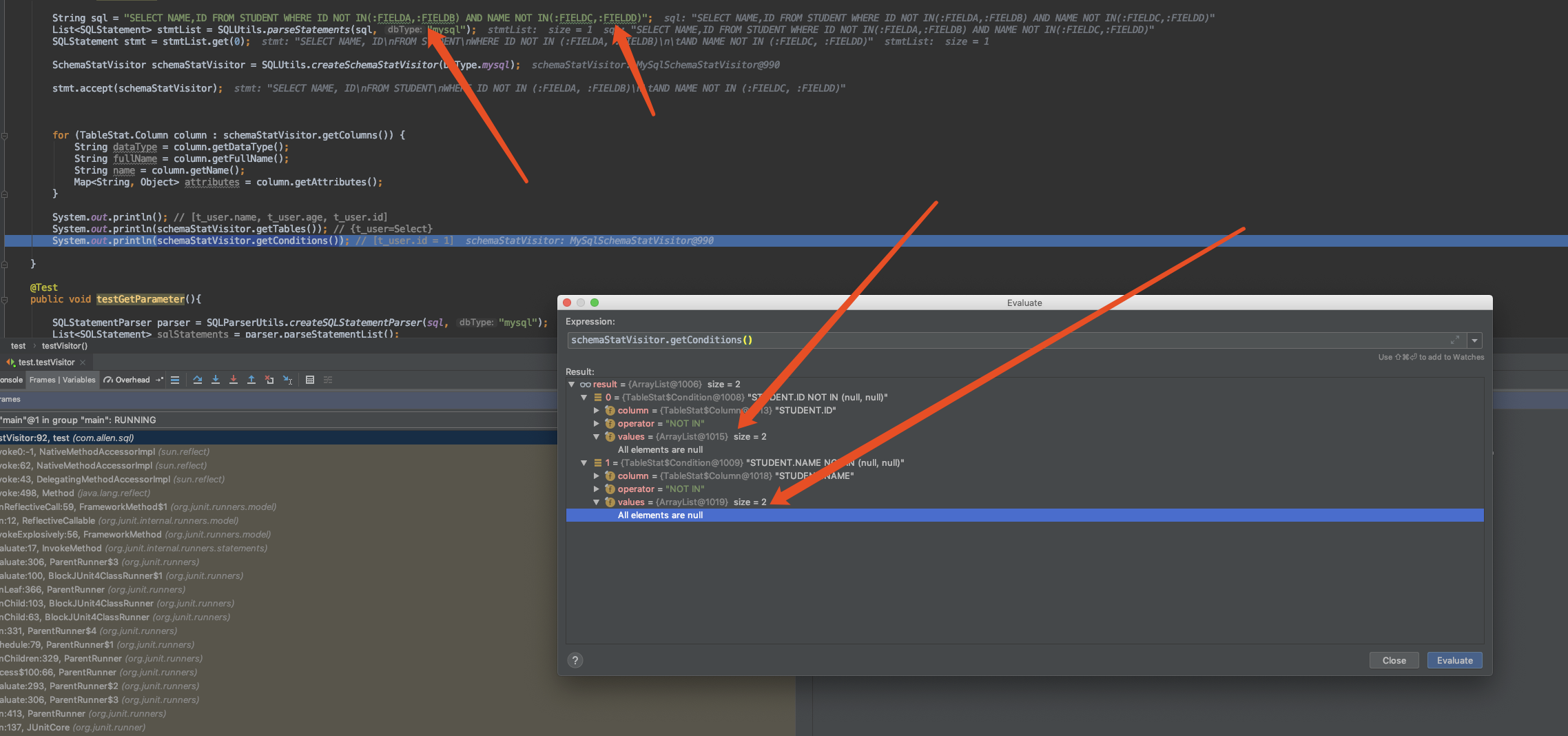The width and height of the screenshot is (1568, 736).
Task: Click the help question mark in Evaluate dialog
Action: (575, 660)
